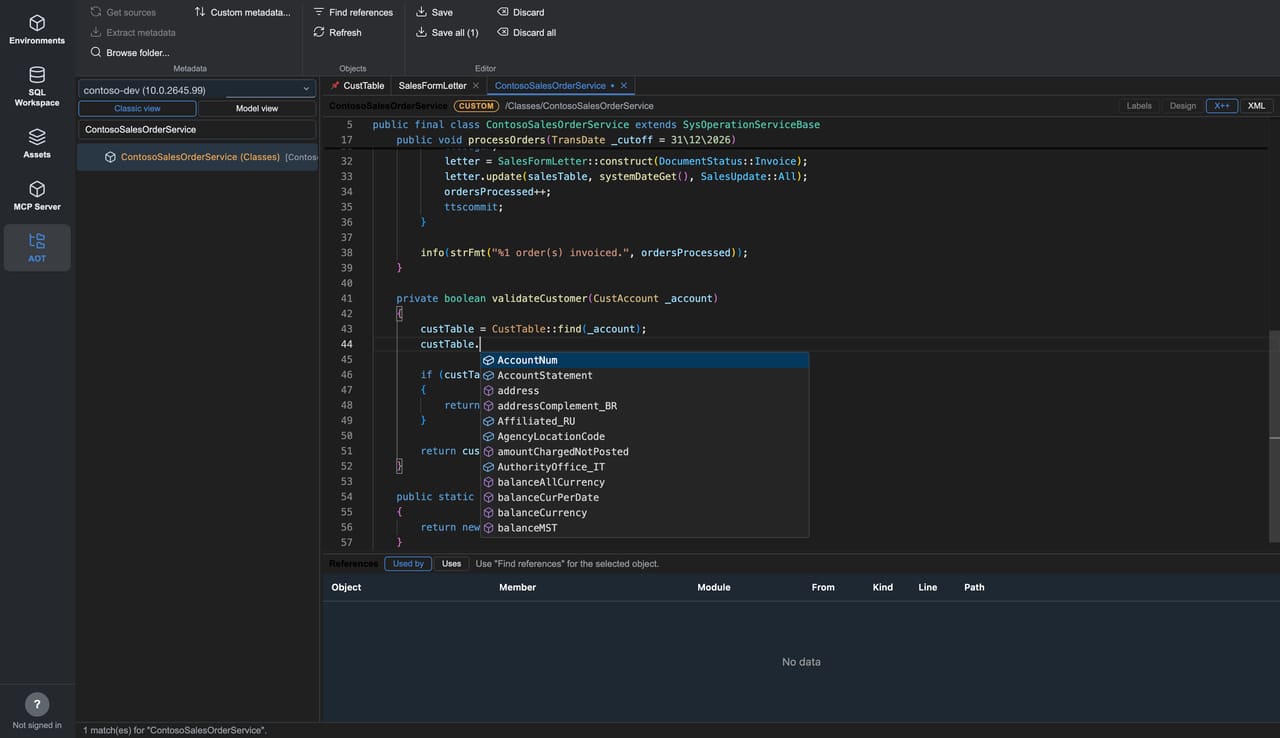Select the Uses toggle
The width and height of the screenshot is (1280, 738).
pos(452,564)
